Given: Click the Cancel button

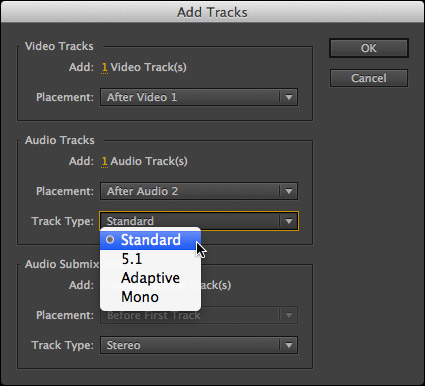Looking at the screenshot, I should click(369, 78).
